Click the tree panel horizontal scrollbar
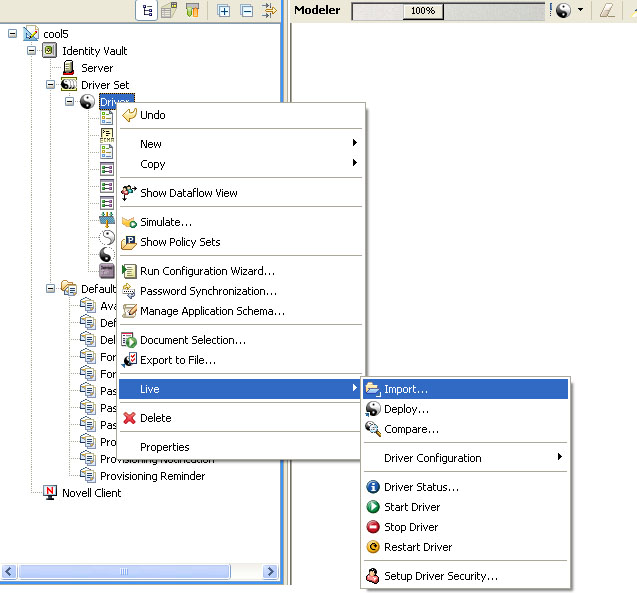Viewport: 637px width, 593px height. tap(125, 572)
